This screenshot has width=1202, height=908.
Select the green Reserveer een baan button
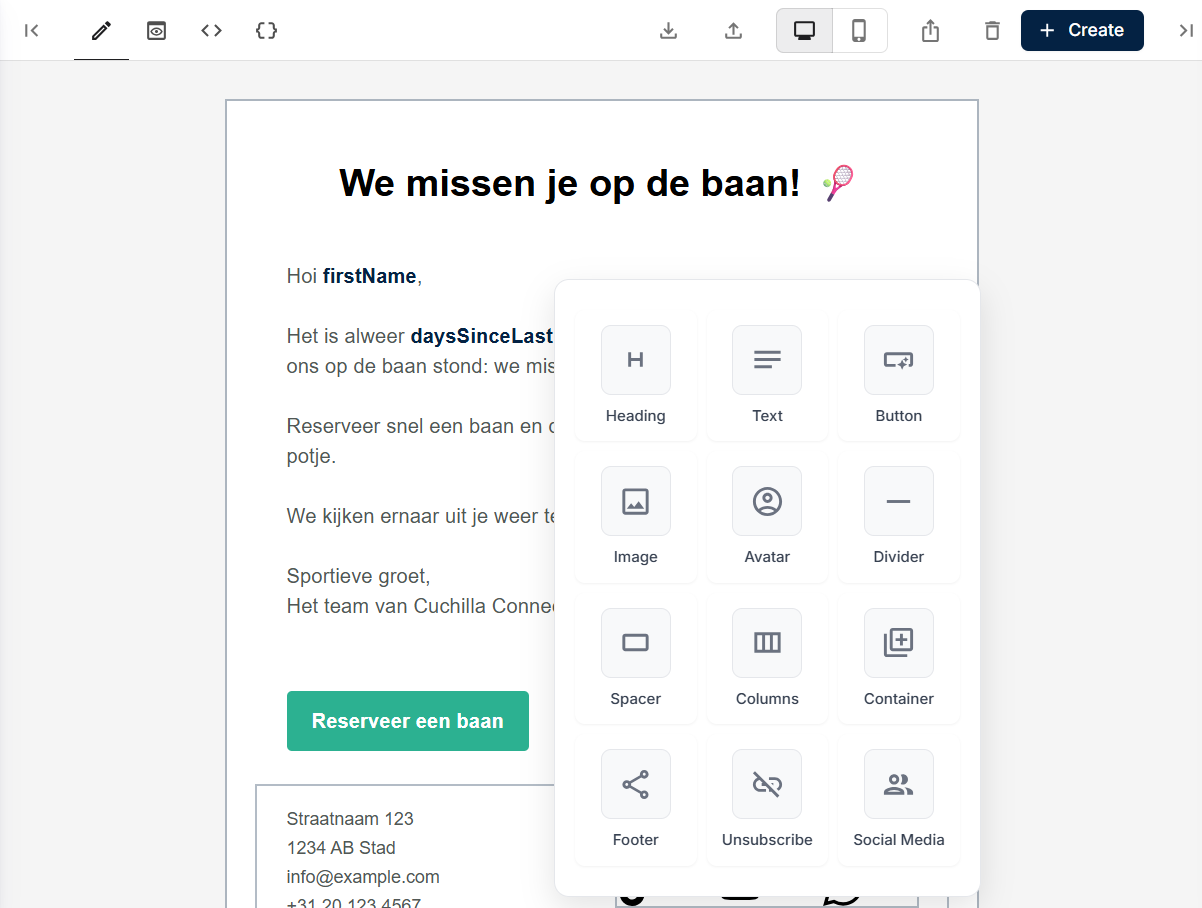(407, 721)
